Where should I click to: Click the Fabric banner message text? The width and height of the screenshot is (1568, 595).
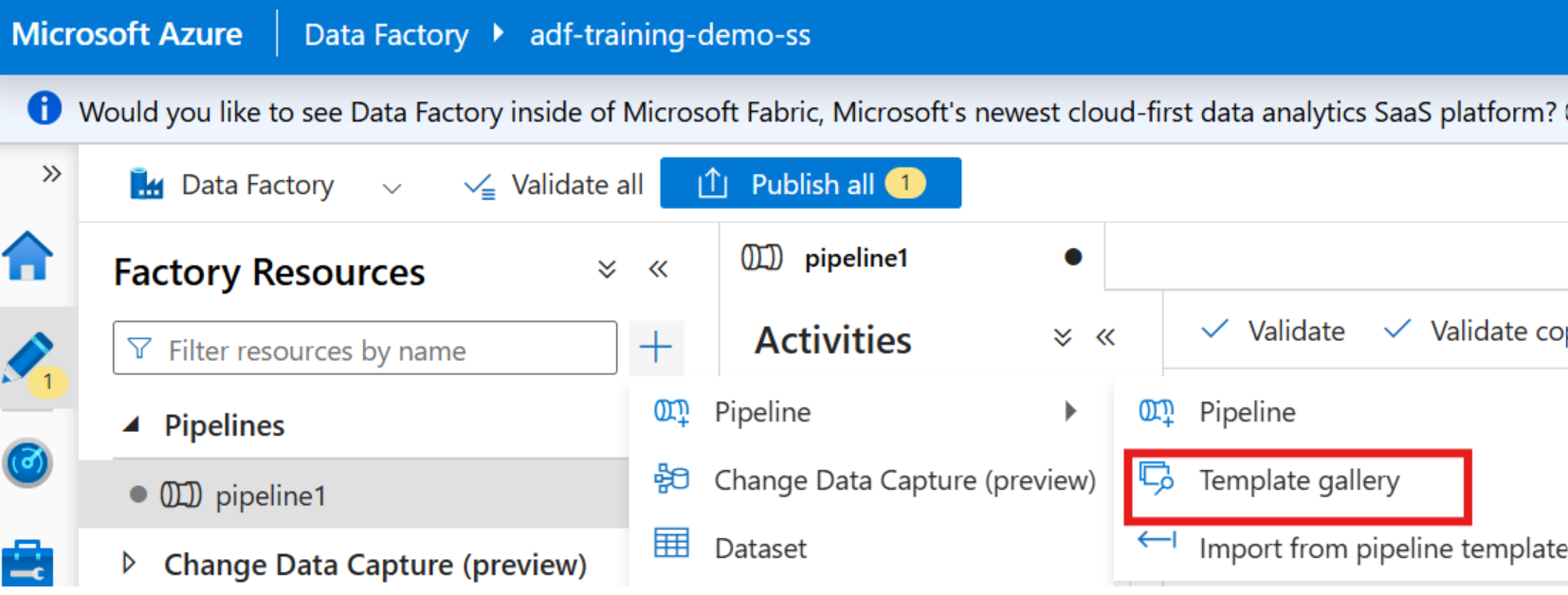tap(818, 112)
